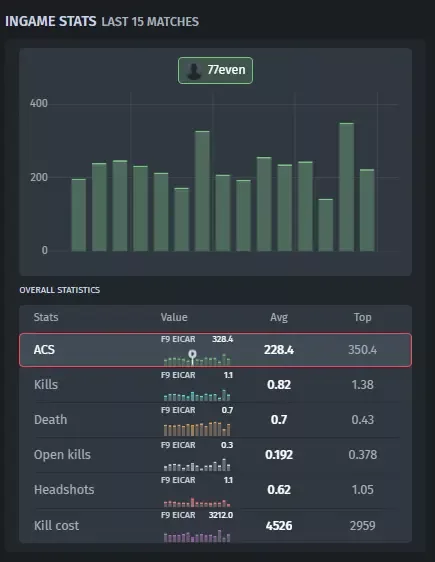The height and width of the screenshot is (562, 435).
Task: Select the Kills stats row
Action: coord(215,385)
